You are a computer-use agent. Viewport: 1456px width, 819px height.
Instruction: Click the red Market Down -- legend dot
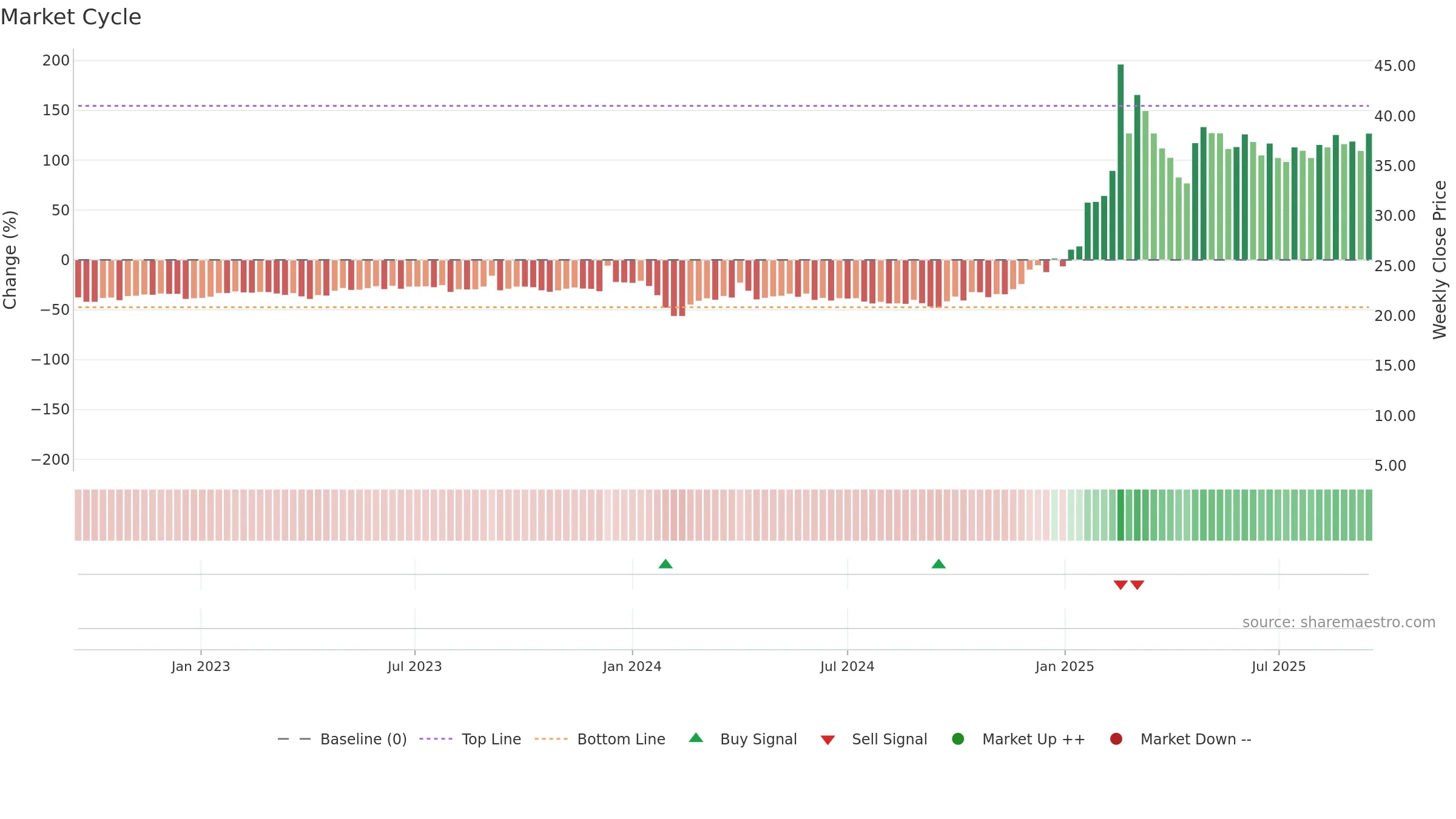pos(1116,739)
